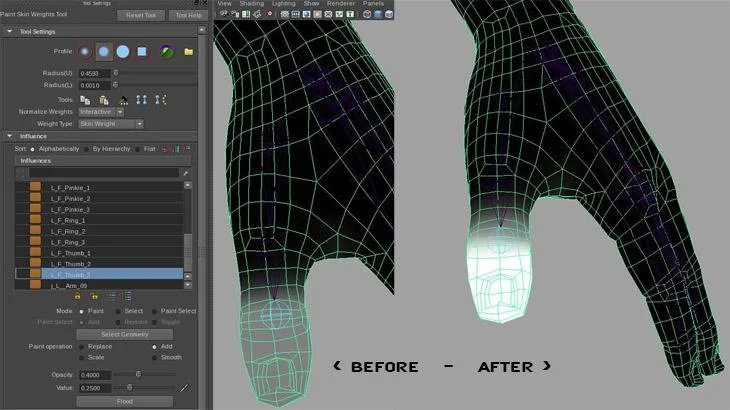Choose the square brush profile icon

tap(142, 52)
